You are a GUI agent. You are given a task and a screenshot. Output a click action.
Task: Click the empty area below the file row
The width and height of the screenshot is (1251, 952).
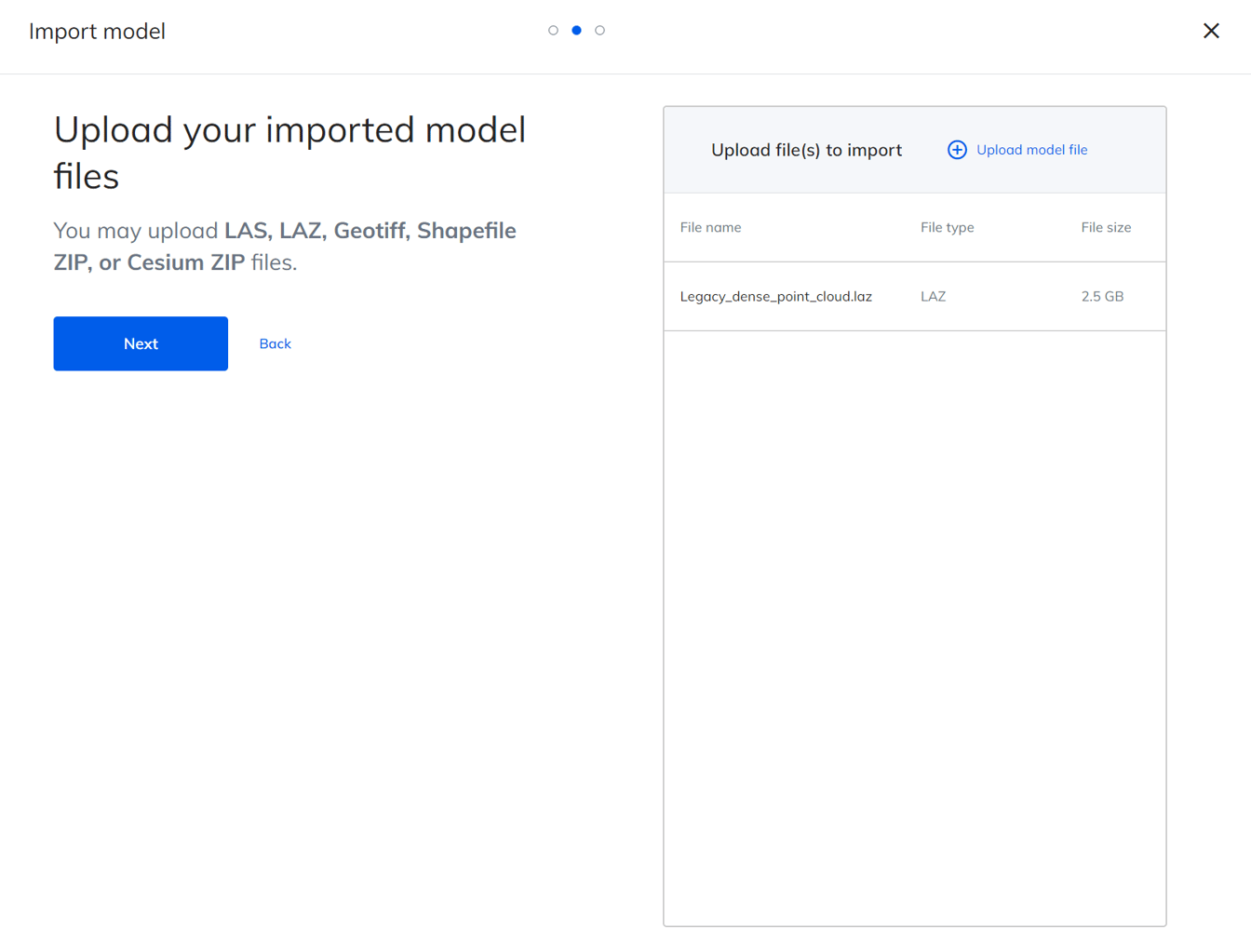914,623
